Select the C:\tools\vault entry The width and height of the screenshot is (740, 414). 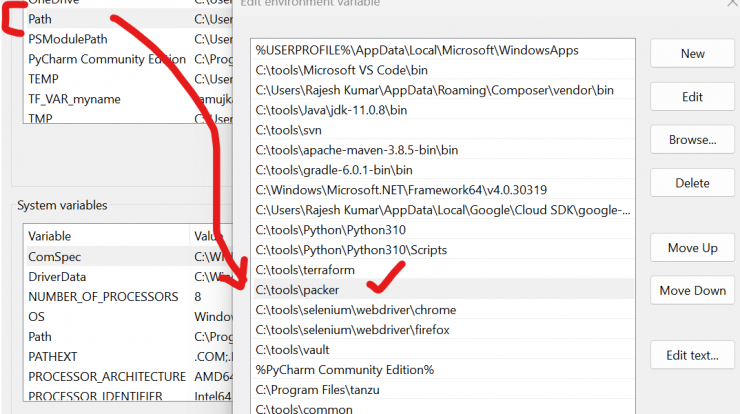(x=443, y=349)
